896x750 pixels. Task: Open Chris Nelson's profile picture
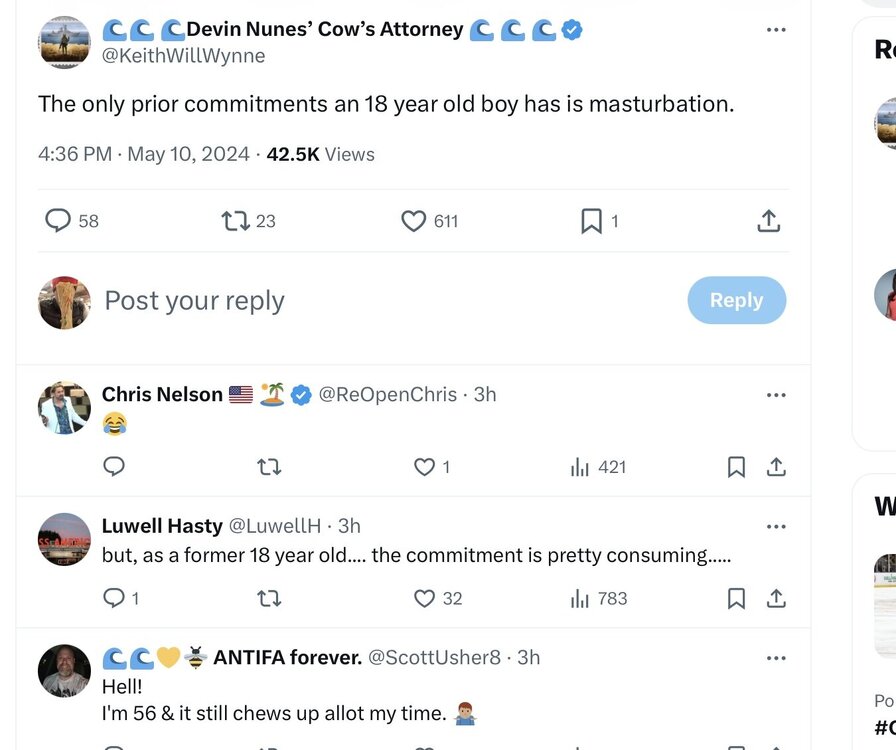click(64, 408)
